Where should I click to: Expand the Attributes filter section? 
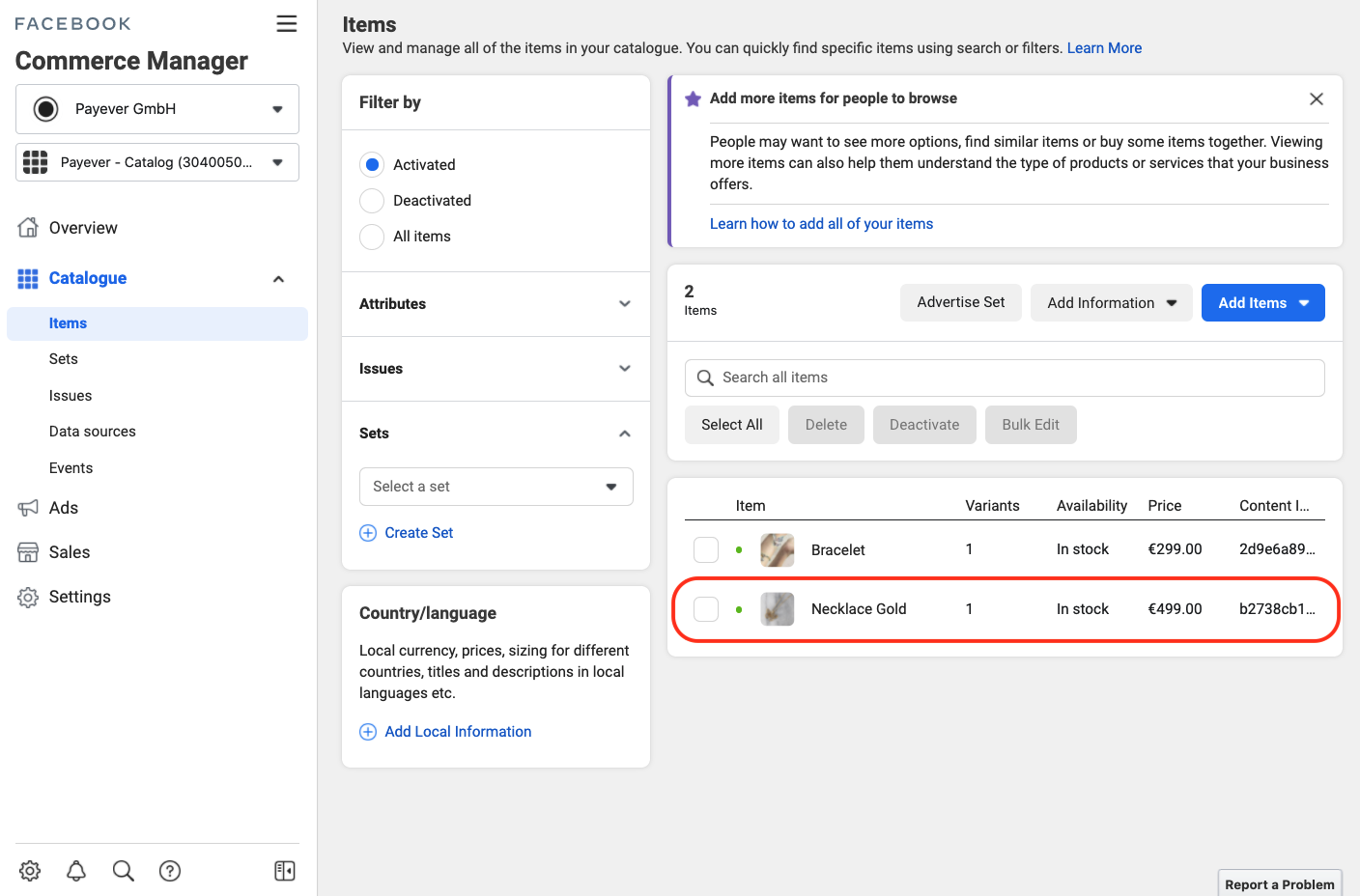click(496, 304)
